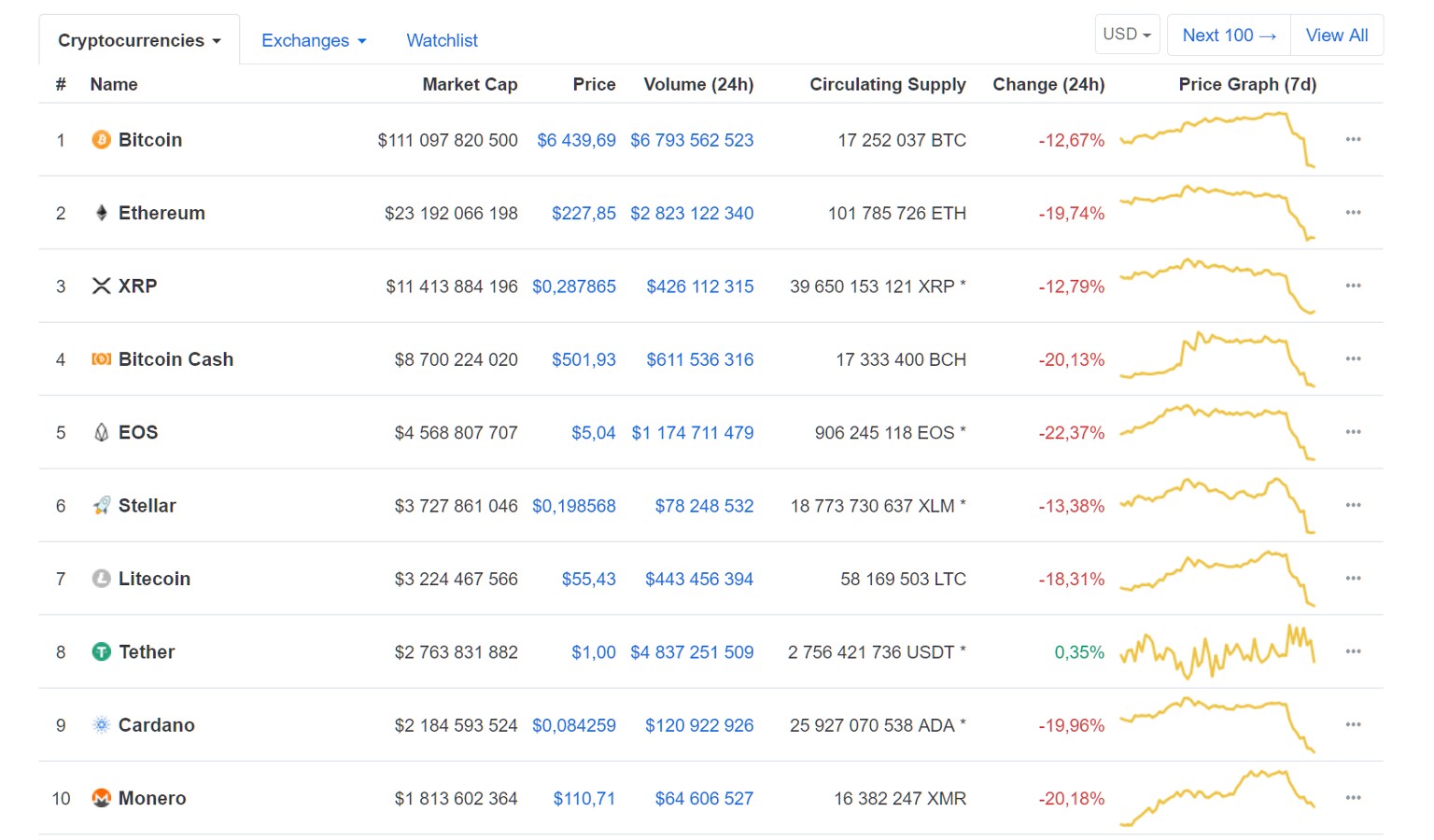
Task: Open the USD currency selector
Action: coord(1127,35)
